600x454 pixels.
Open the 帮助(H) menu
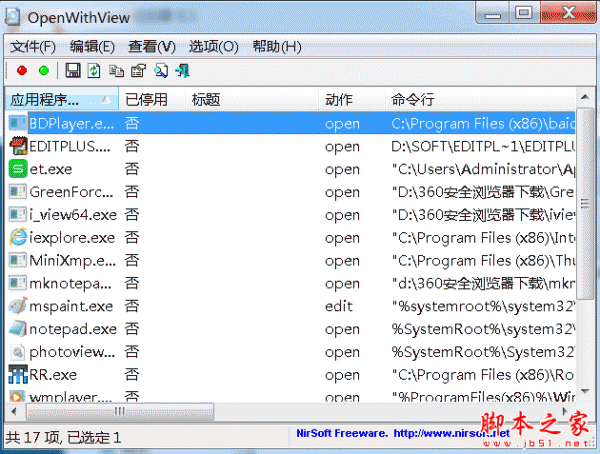click(x=277, y=47)
